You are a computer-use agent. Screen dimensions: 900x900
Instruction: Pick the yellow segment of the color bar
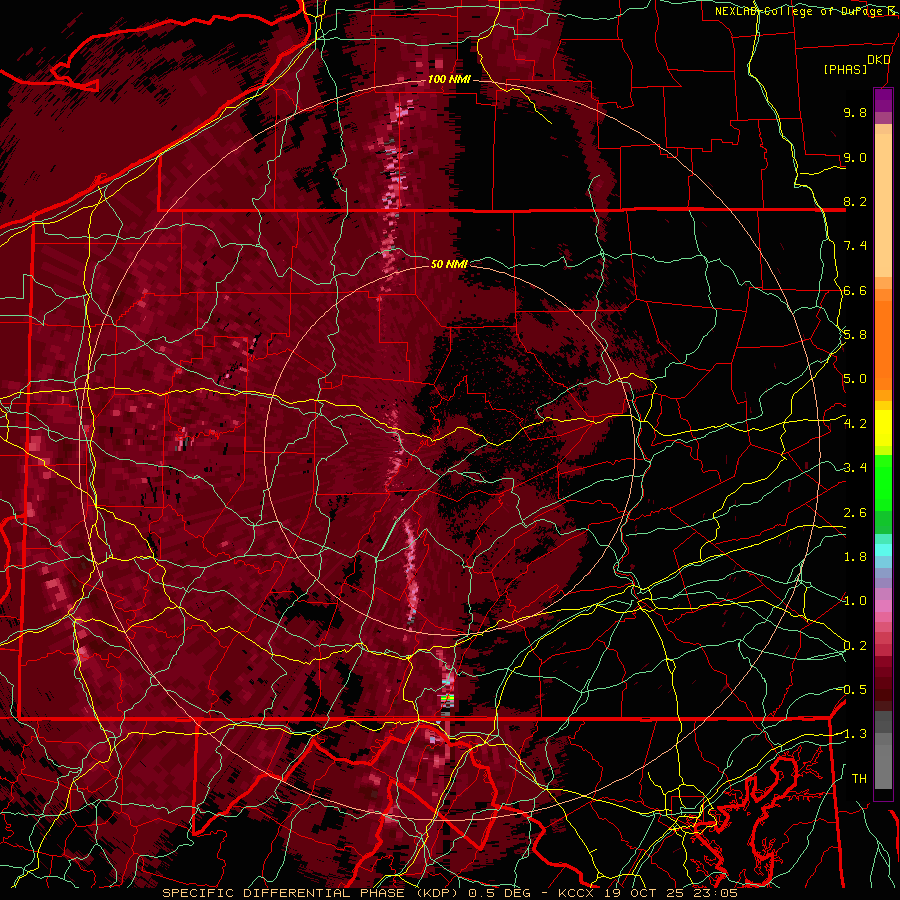tap(883, 428)
